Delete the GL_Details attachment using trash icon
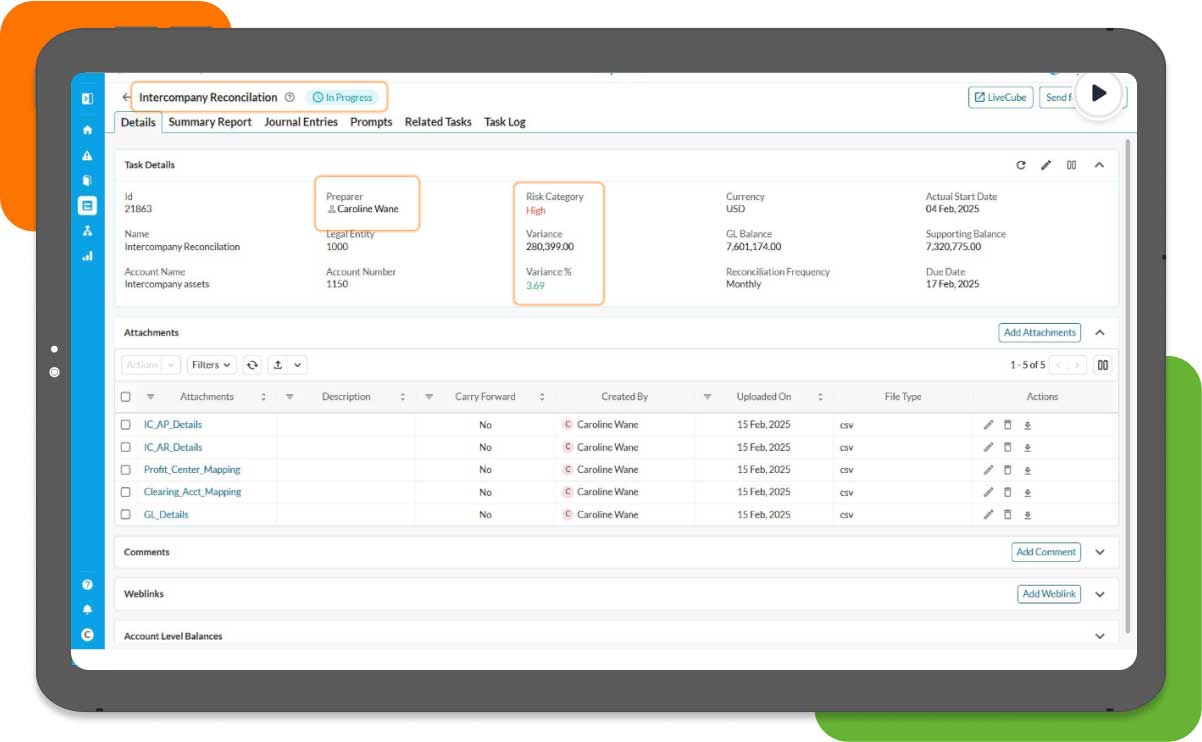Image resolution: width=1202 pixels, height=742 pixels. click(x=1007, y=514)
